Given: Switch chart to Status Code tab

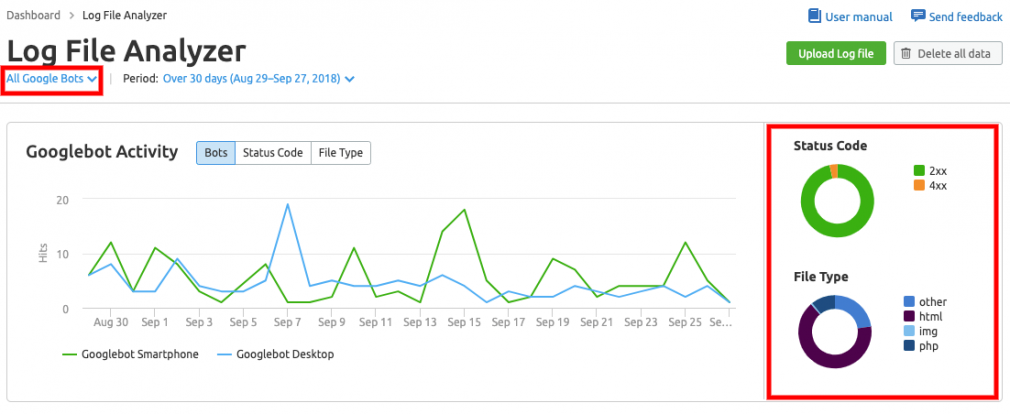Looking at the screenshot, I should click(273, 153).
